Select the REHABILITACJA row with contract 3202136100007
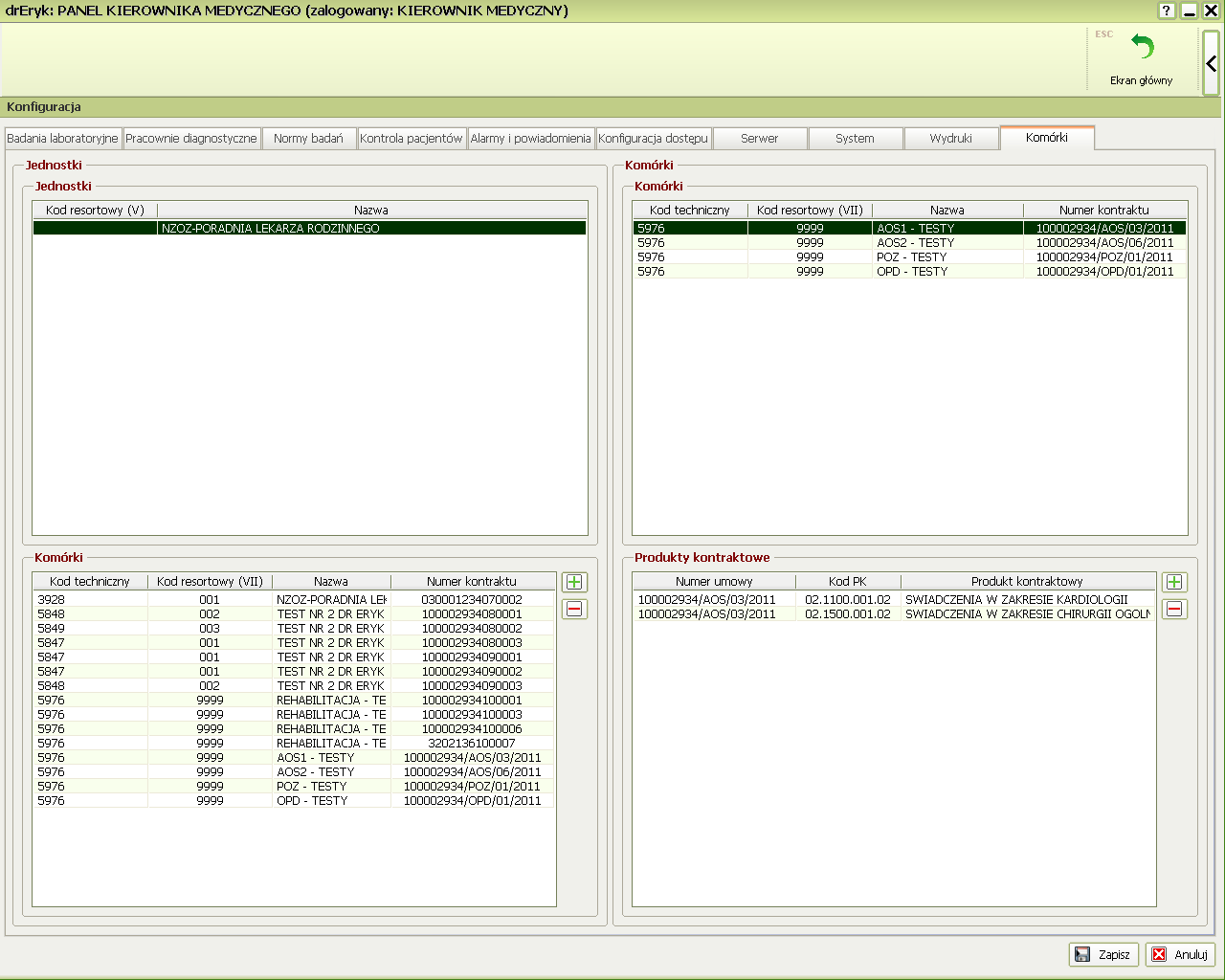The image size is (1225, 980). click(x=294, y=743)
